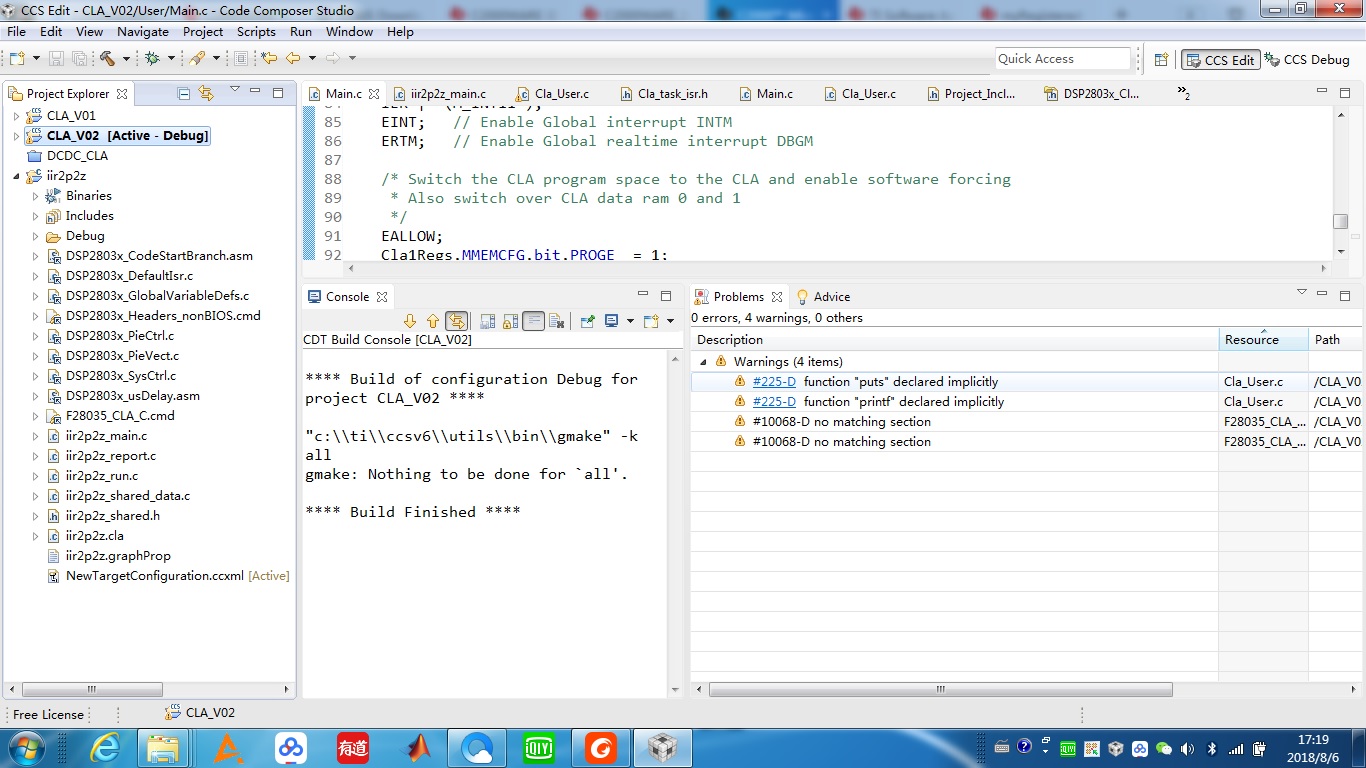Click the editor vertical scrollbar thumb

coord(1340,222)
